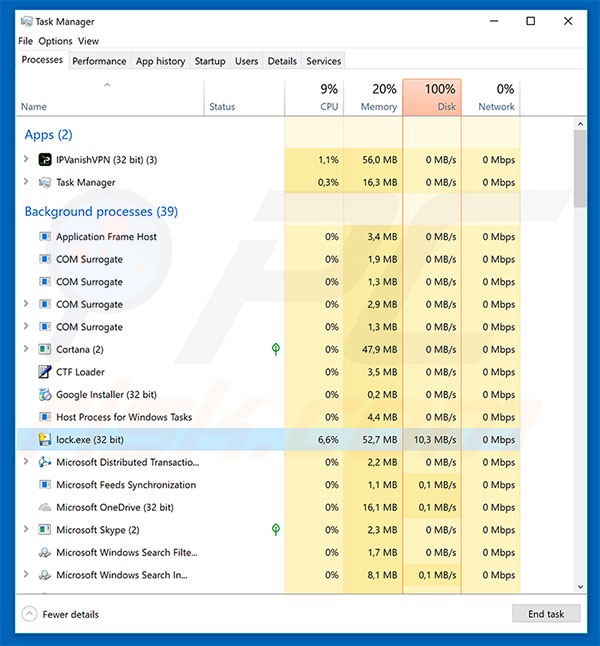Click the Google Installer icon
Image resolution: width=600 pixels, height=646 pixels.
click(45, 395)
